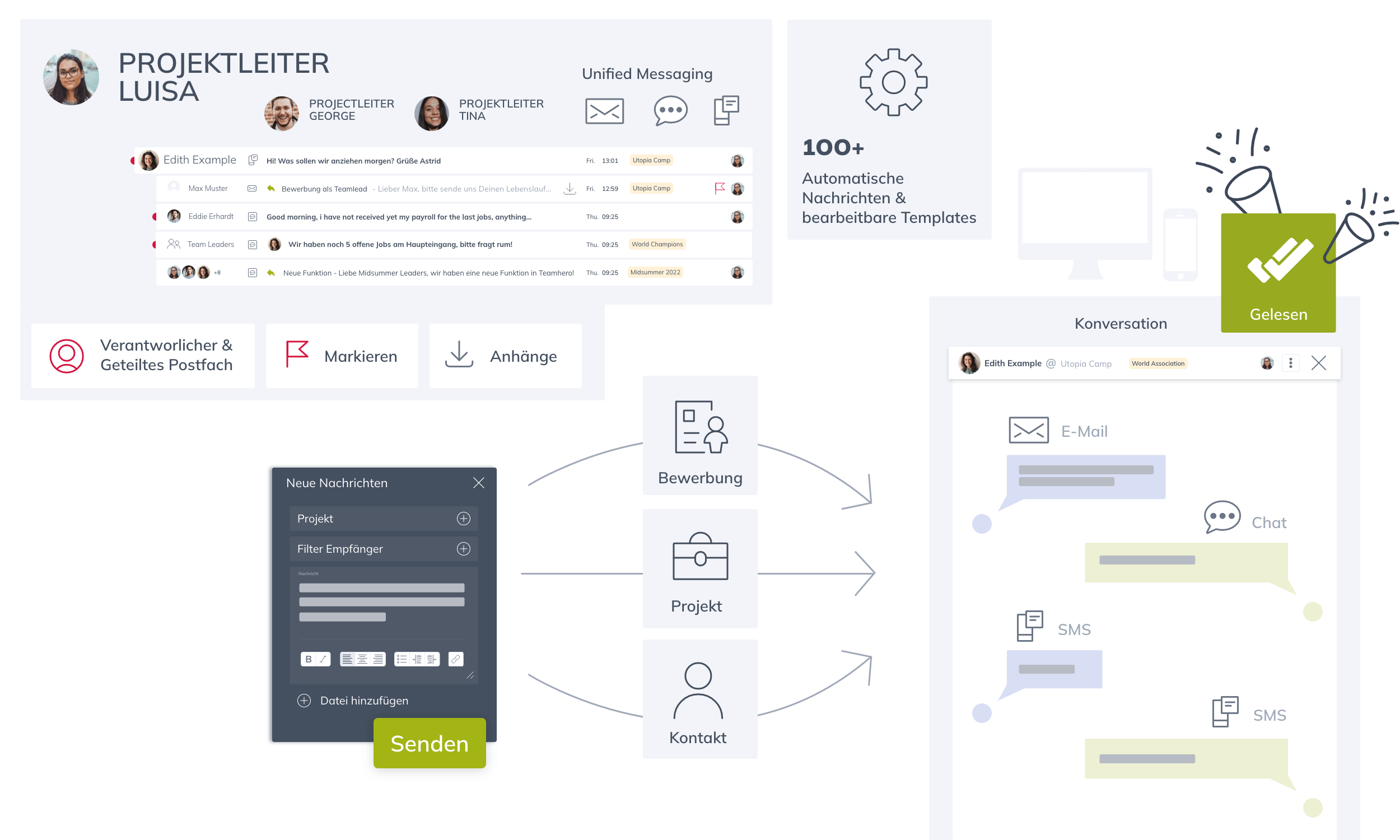Toggle italic formatting in message editor
This screenshot has height=840, width=1400.
click(323, 659)
